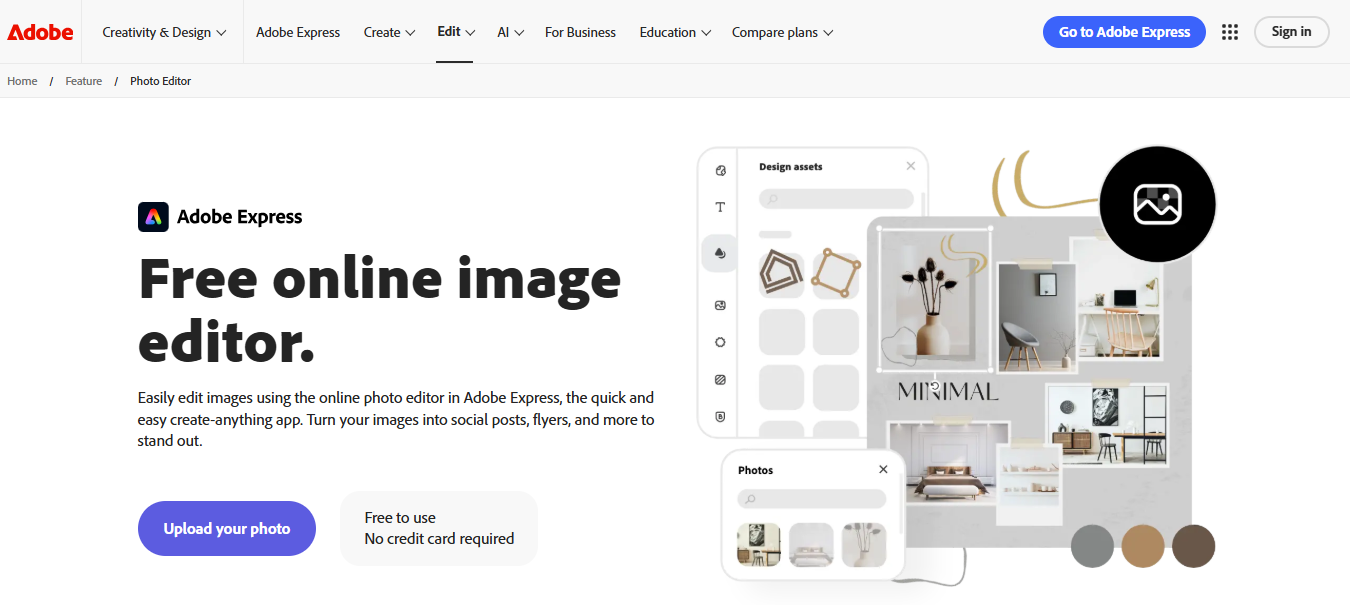This screenshot has width=1350, height=605.
Task: Click the search field in the Photos panel
Action: pos(811,498)
